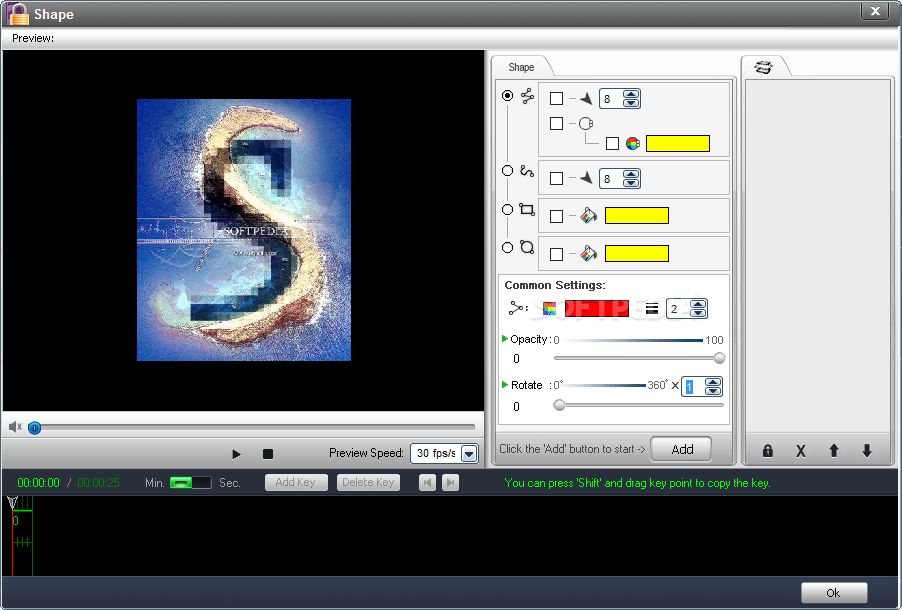Click the curve shape icon
The height and width of the screenshot is (610, 902).
point(527,171)
